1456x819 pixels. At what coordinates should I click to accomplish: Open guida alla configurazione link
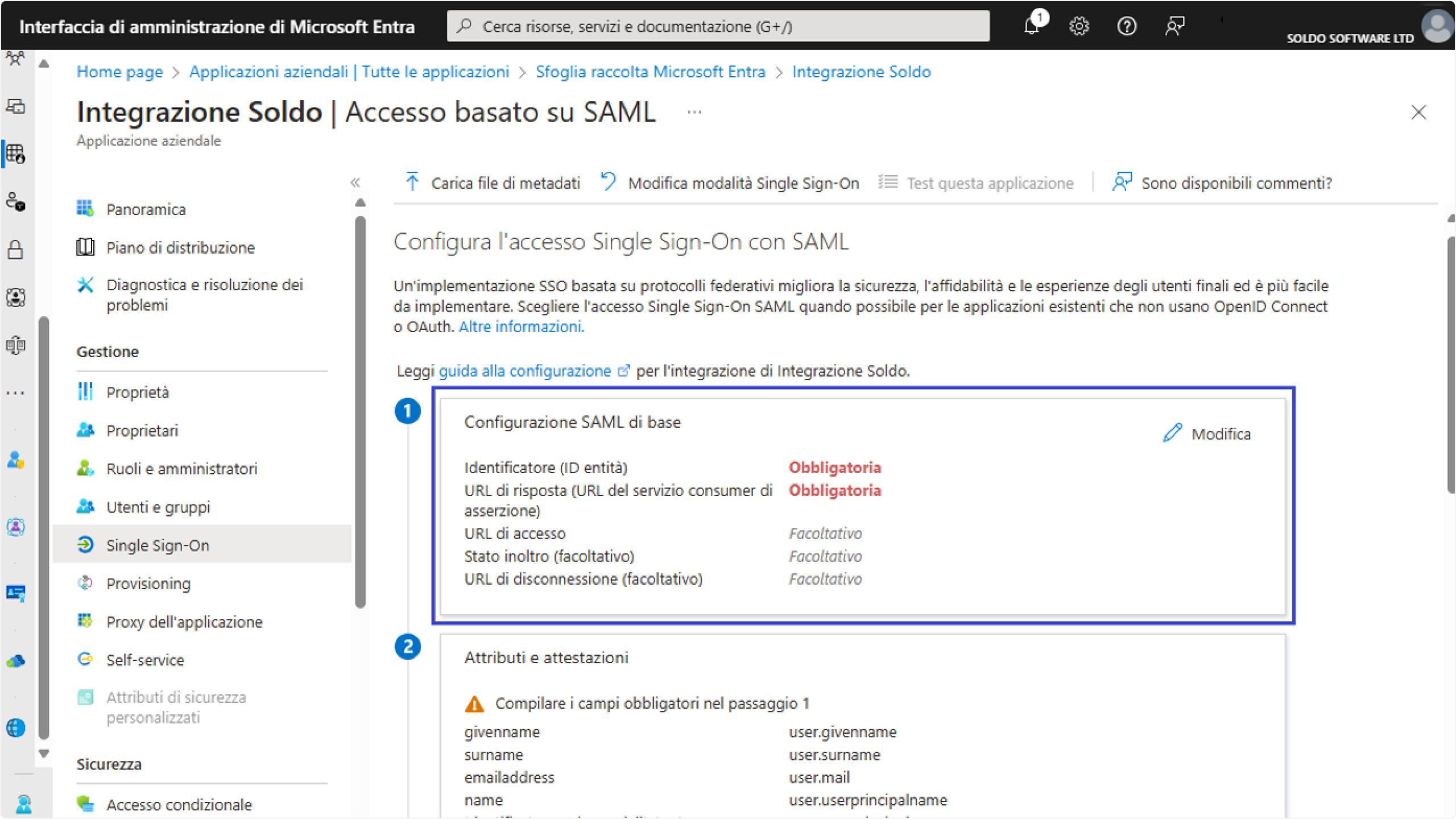coord(525,371)
